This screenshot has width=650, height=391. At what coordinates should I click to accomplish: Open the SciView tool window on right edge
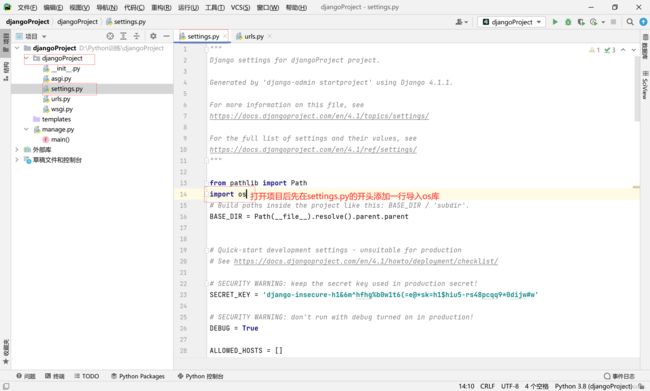pyautogui.click(x=645, y=85)
